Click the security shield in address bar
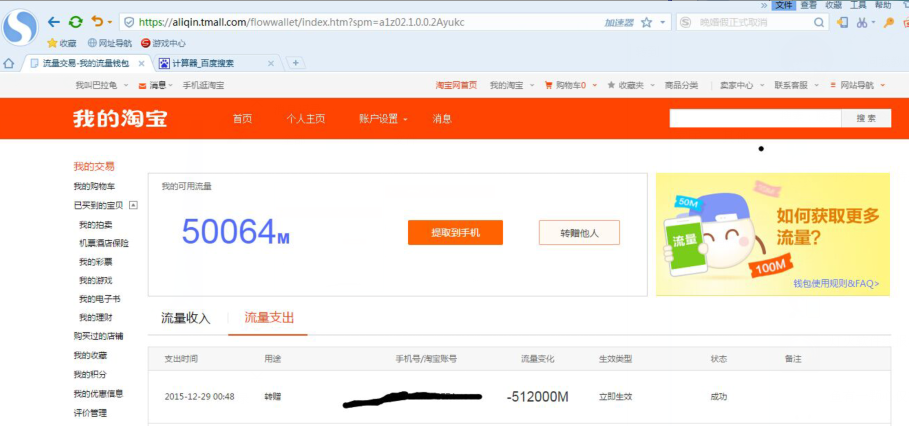The height and width of the screenshot is (426, 909). 129,23
